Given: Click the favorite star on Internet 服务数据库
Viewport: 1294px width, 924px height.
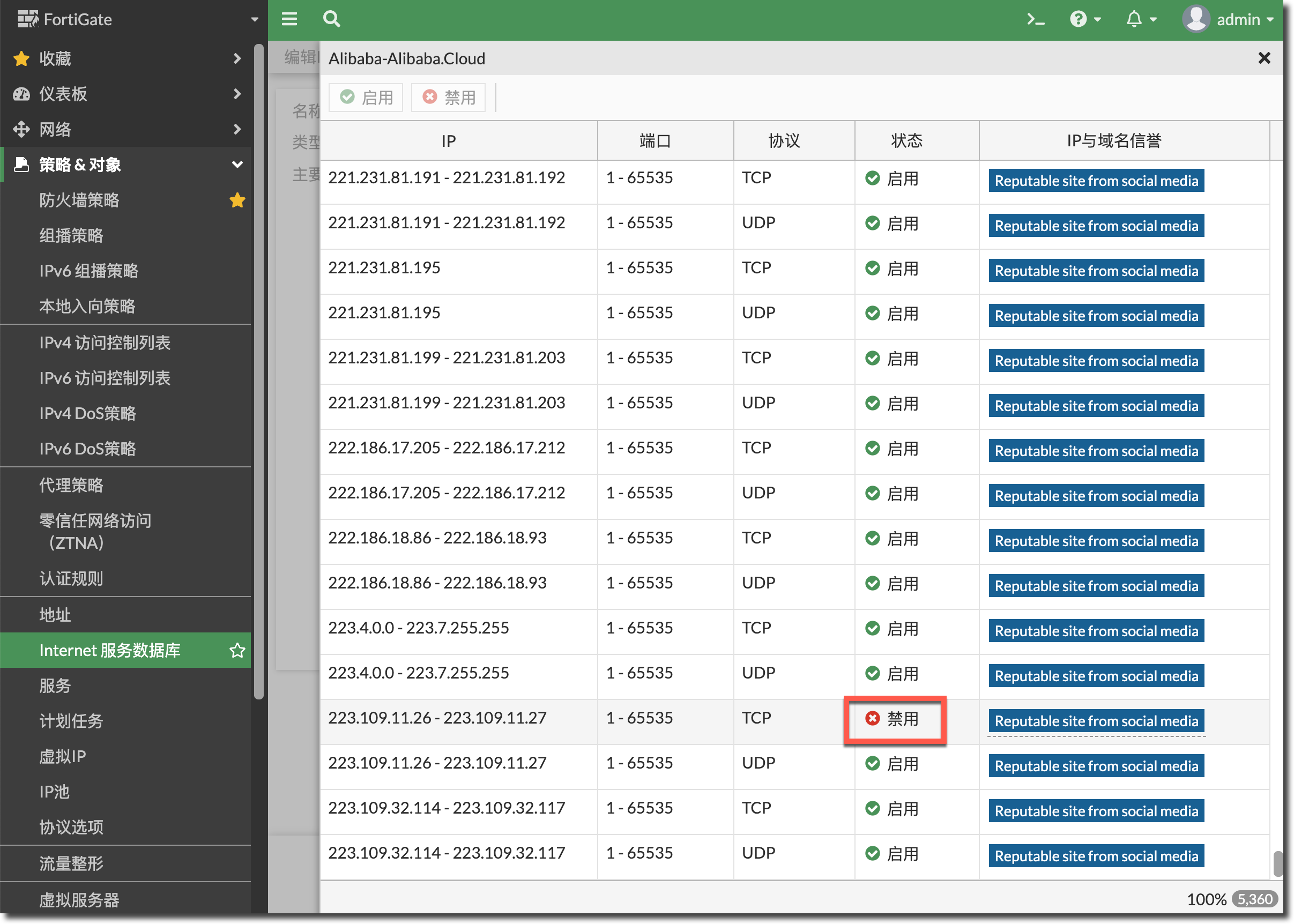Looking at the screenshot, I should [x=237, y=650].
